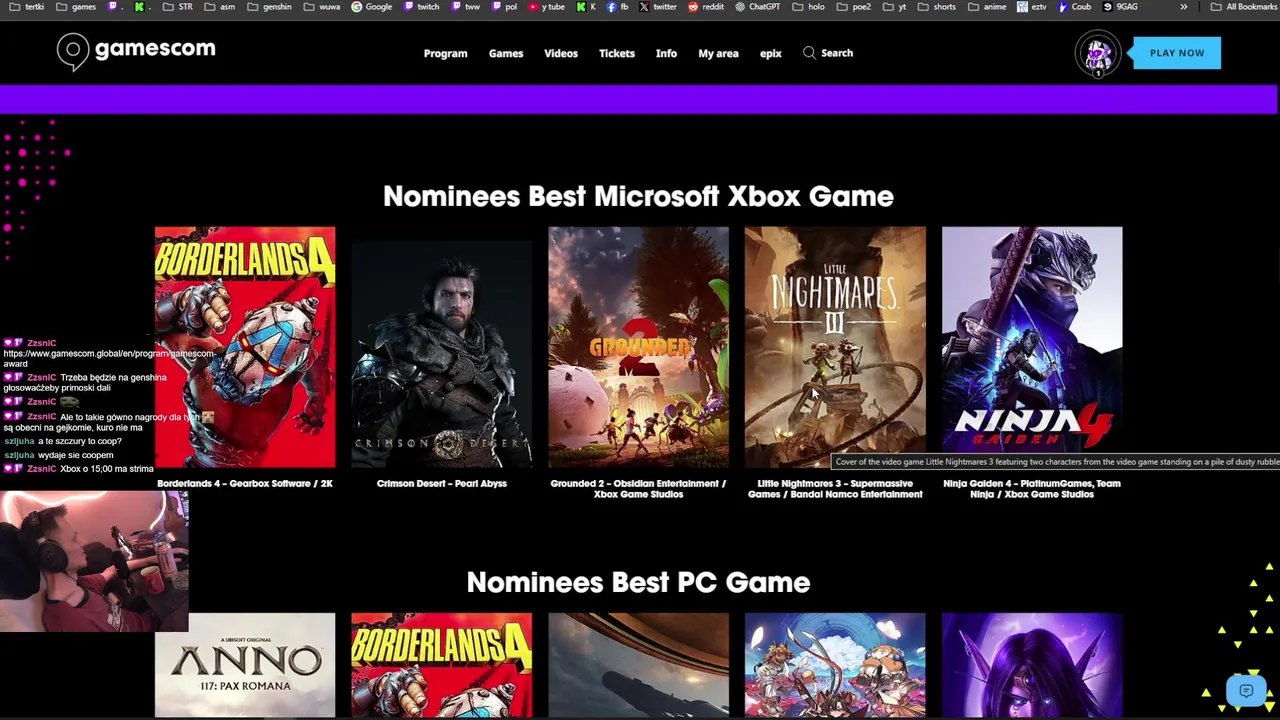Screen dimensions: 1280x720
Task: Open the yt bookmark folder
Action: [894, 7]
